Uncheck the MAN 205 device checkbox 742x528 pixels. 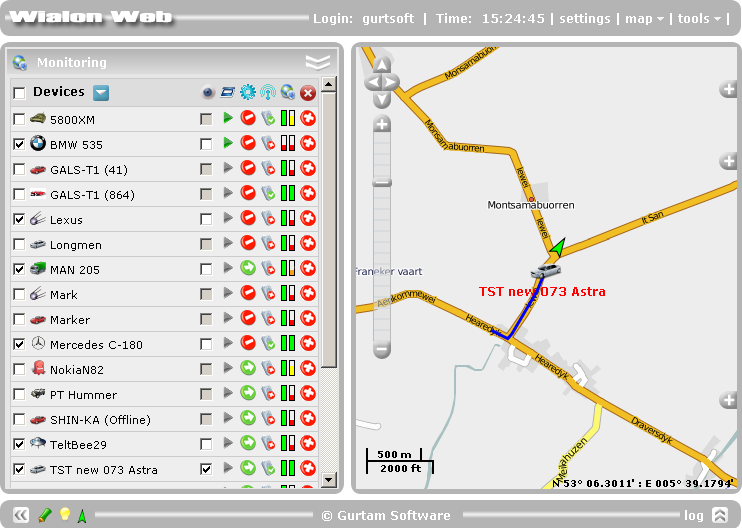click(19, 269)
